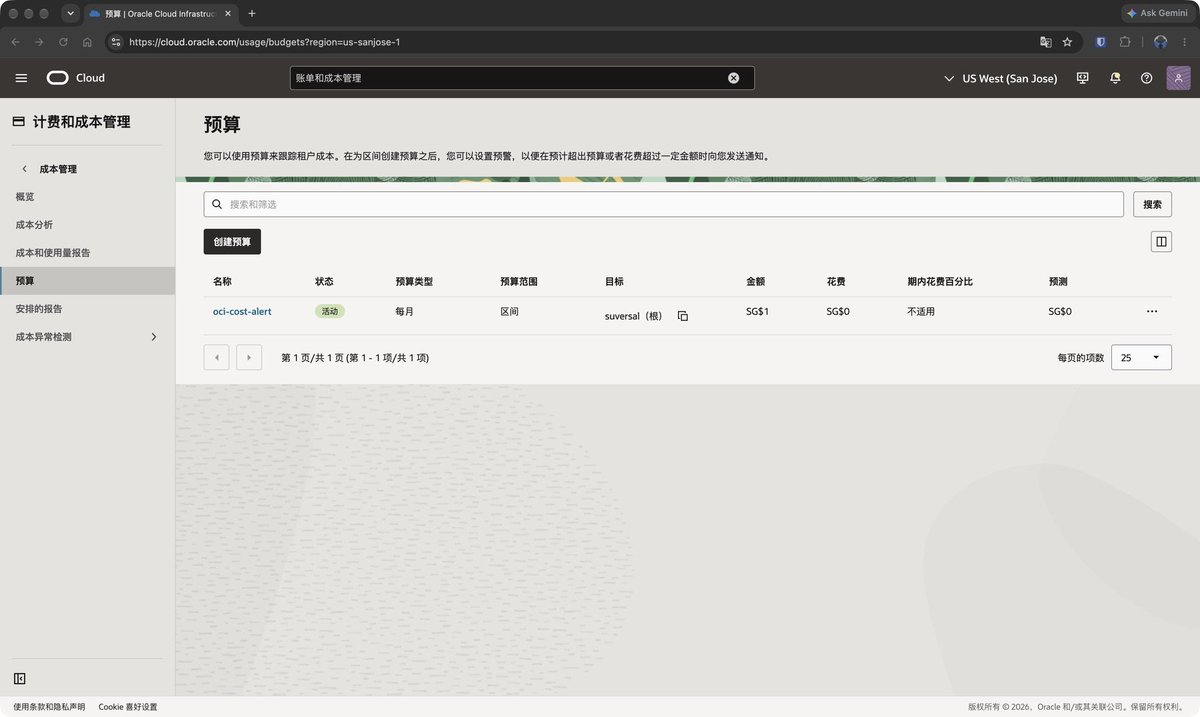Click the Oracle Cloud logo
This screenshot has width=1200, height=717.
coord(75,78)
